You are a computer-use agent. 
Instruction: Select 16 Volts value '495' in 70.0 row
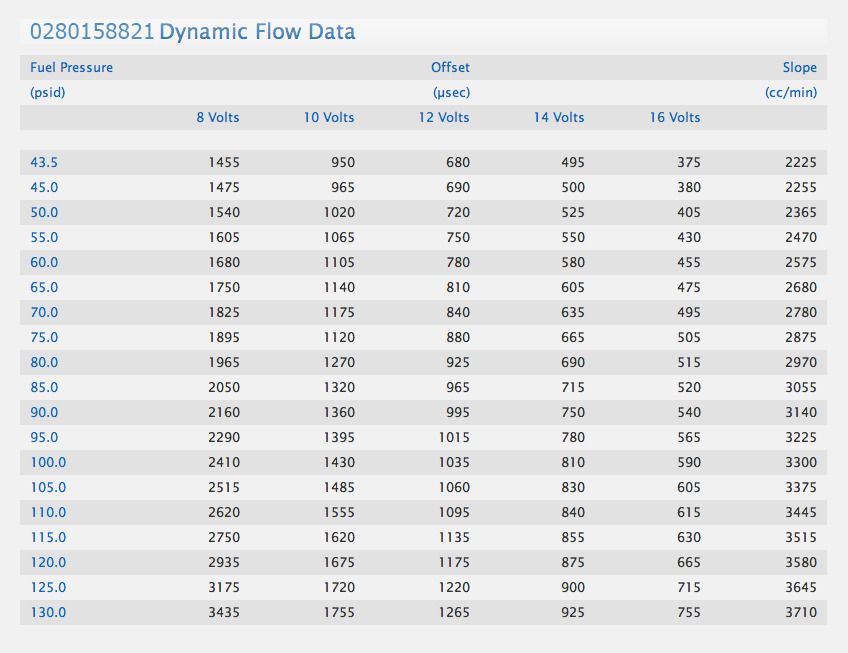tap(689, 312)
